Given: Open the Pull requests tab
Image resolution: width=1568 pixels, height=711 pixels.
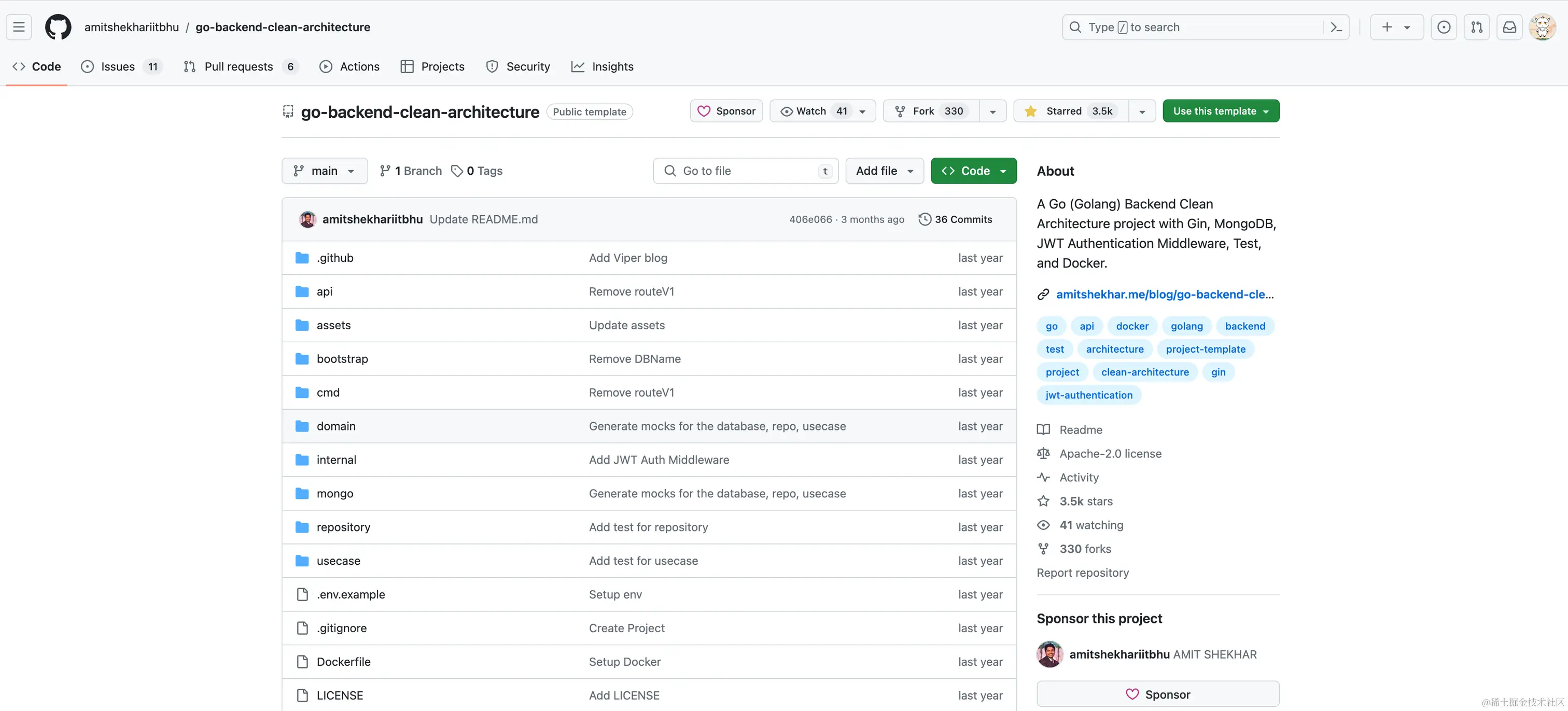Looking at the screenshot, I should pos(241,66).
